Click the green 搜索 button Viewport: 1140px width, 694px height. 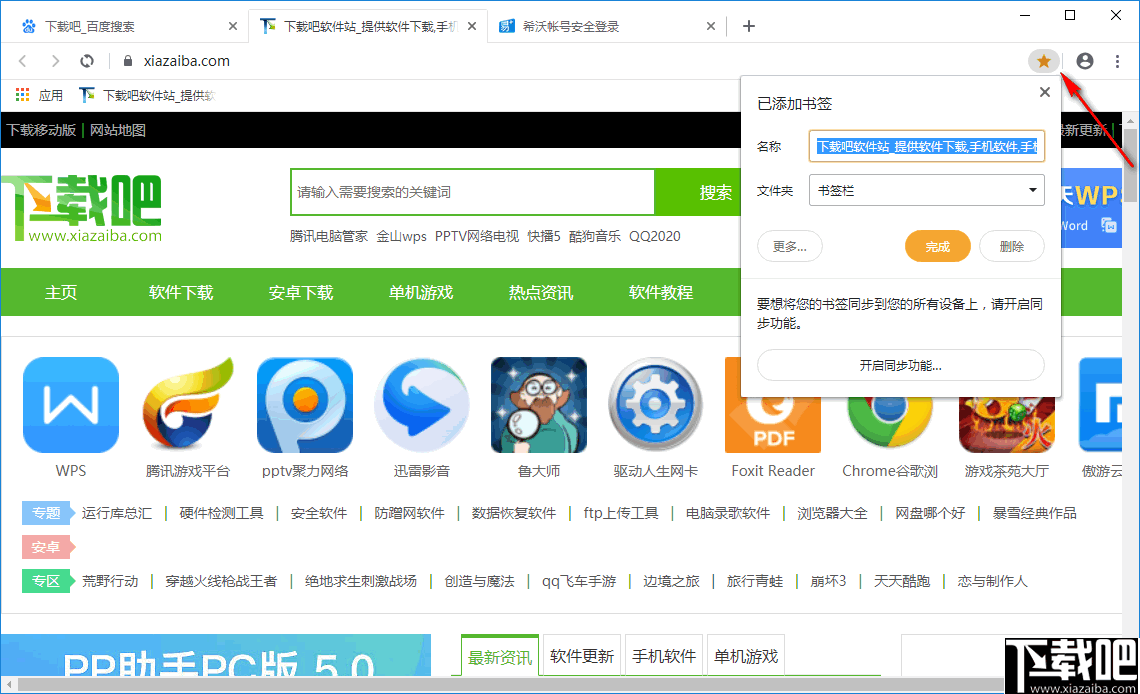click(x=698, y=192)
